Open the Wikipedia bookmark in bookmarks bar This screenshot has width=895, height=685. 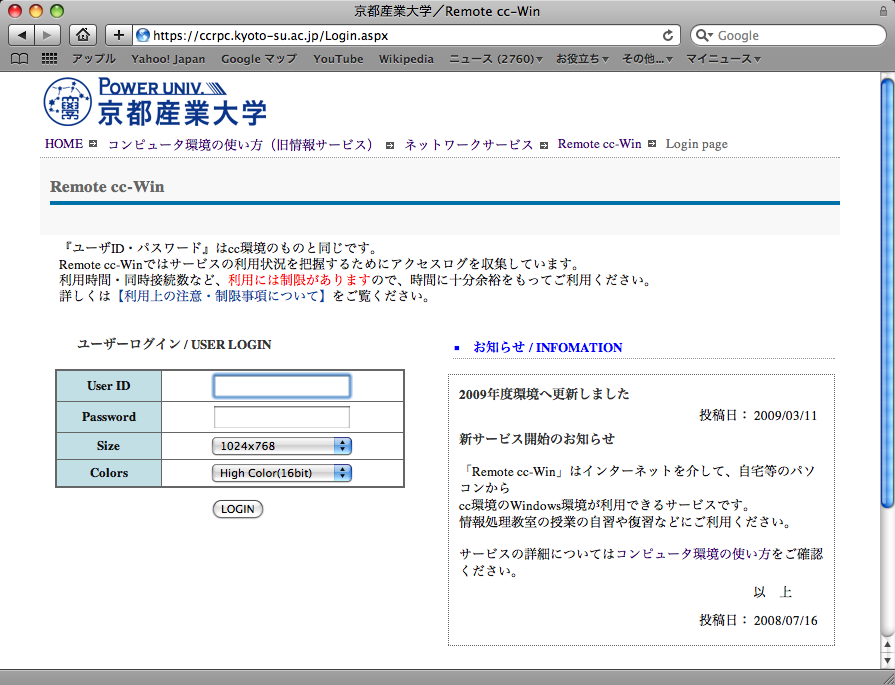(x=406, y=59)
